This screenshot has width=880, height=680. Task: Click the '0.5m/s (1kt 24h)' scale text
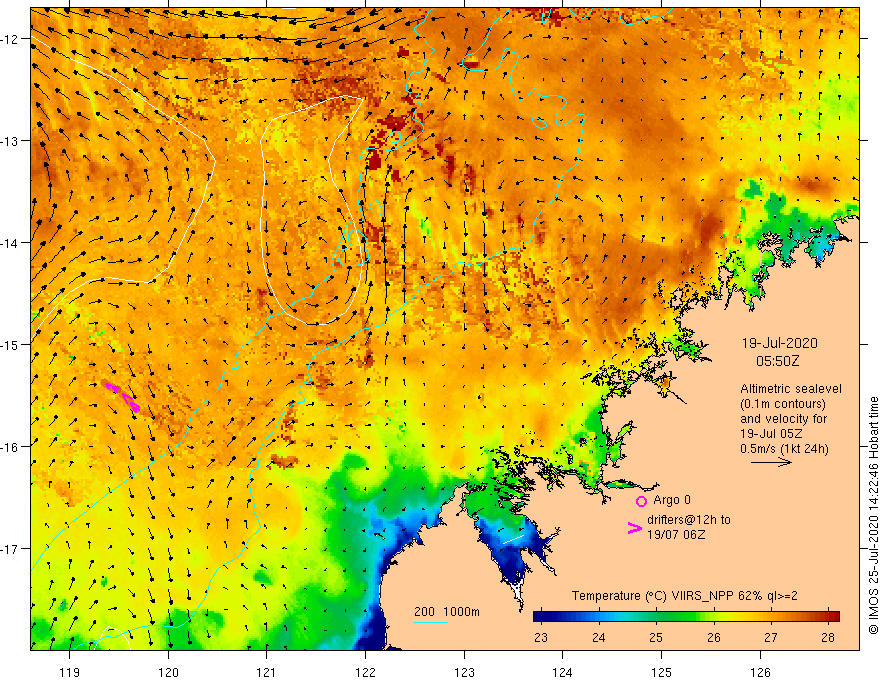(x=785, y=449)
